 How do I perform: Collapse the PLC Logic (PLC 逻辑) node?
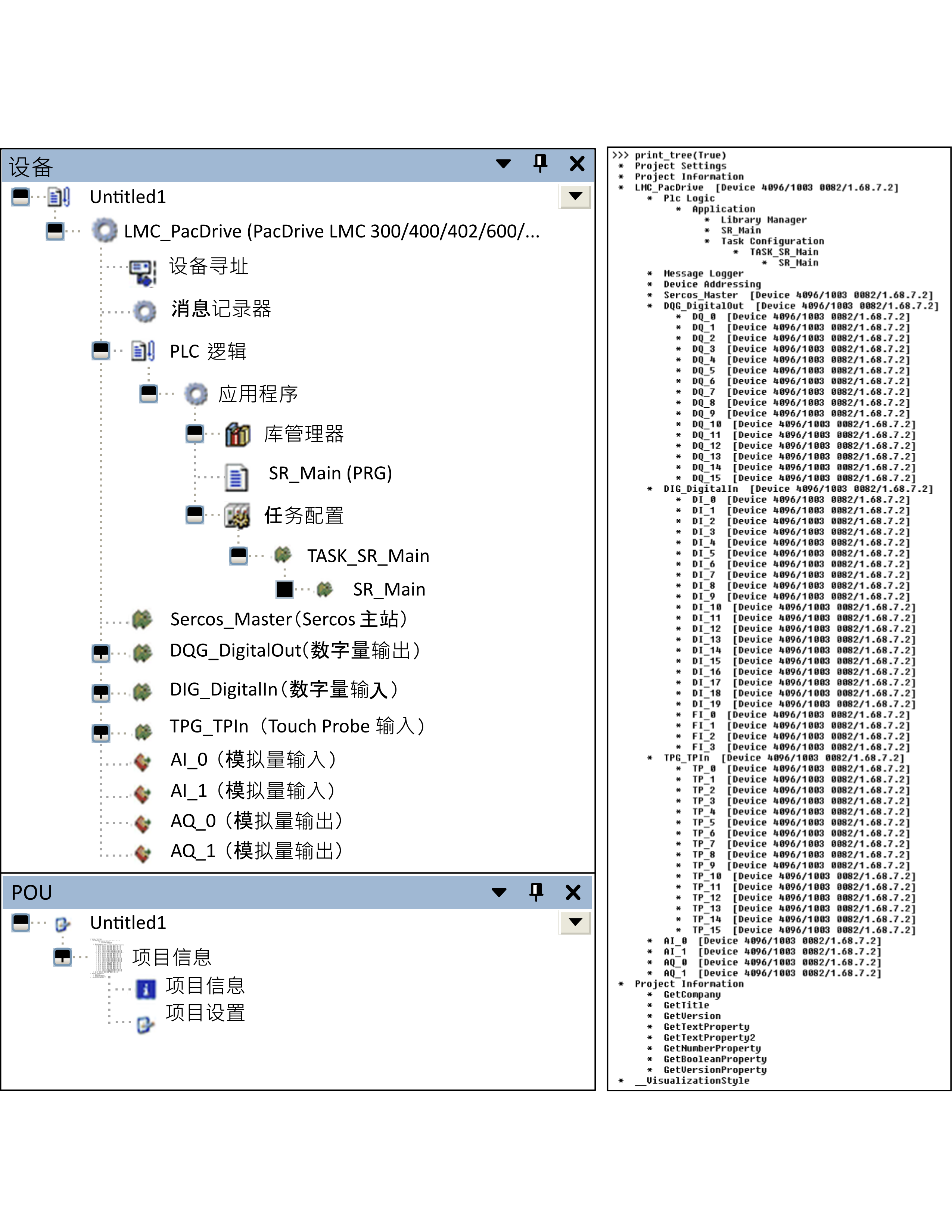pos(101,350)
